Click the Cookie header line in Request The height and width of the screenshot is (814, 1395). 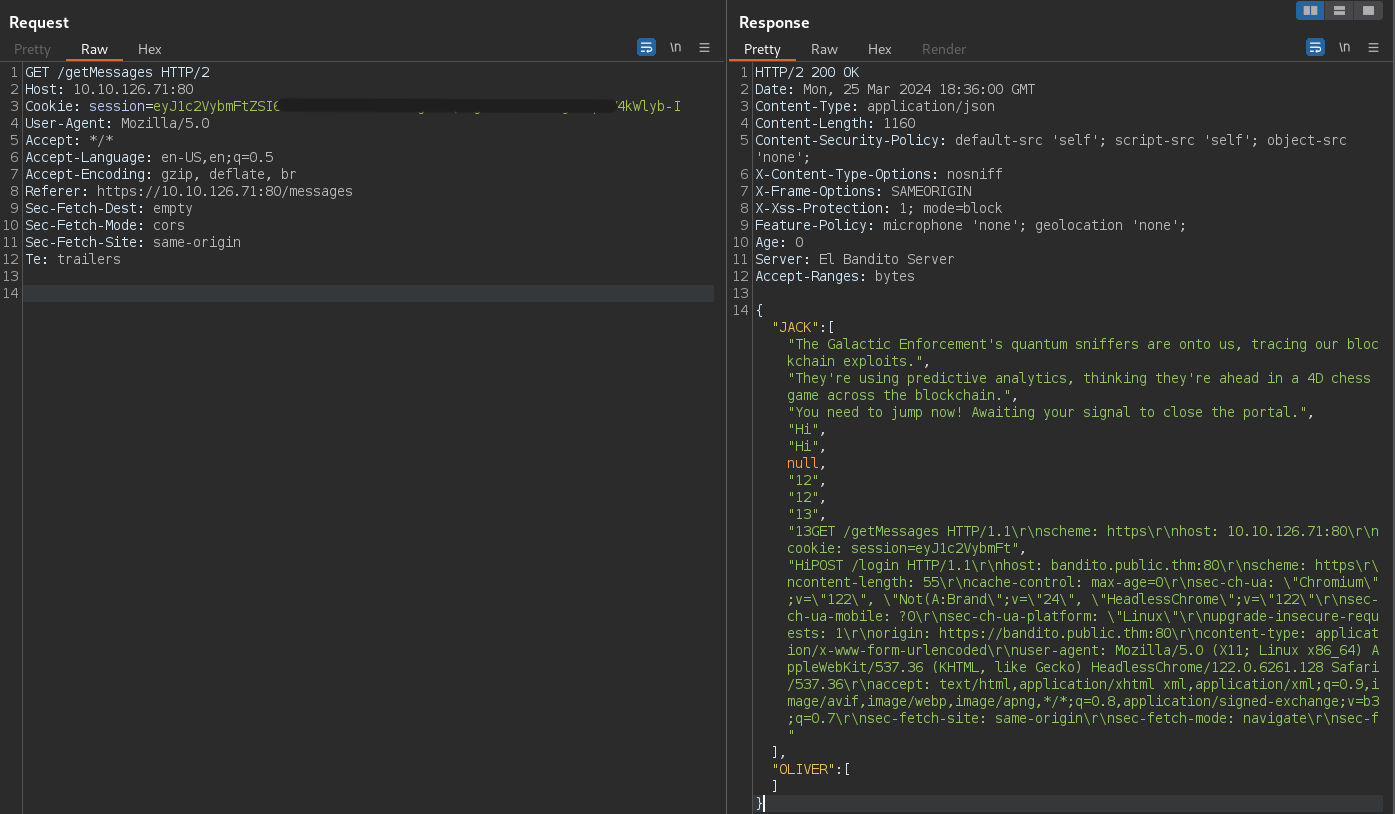(x=54, y=106)
